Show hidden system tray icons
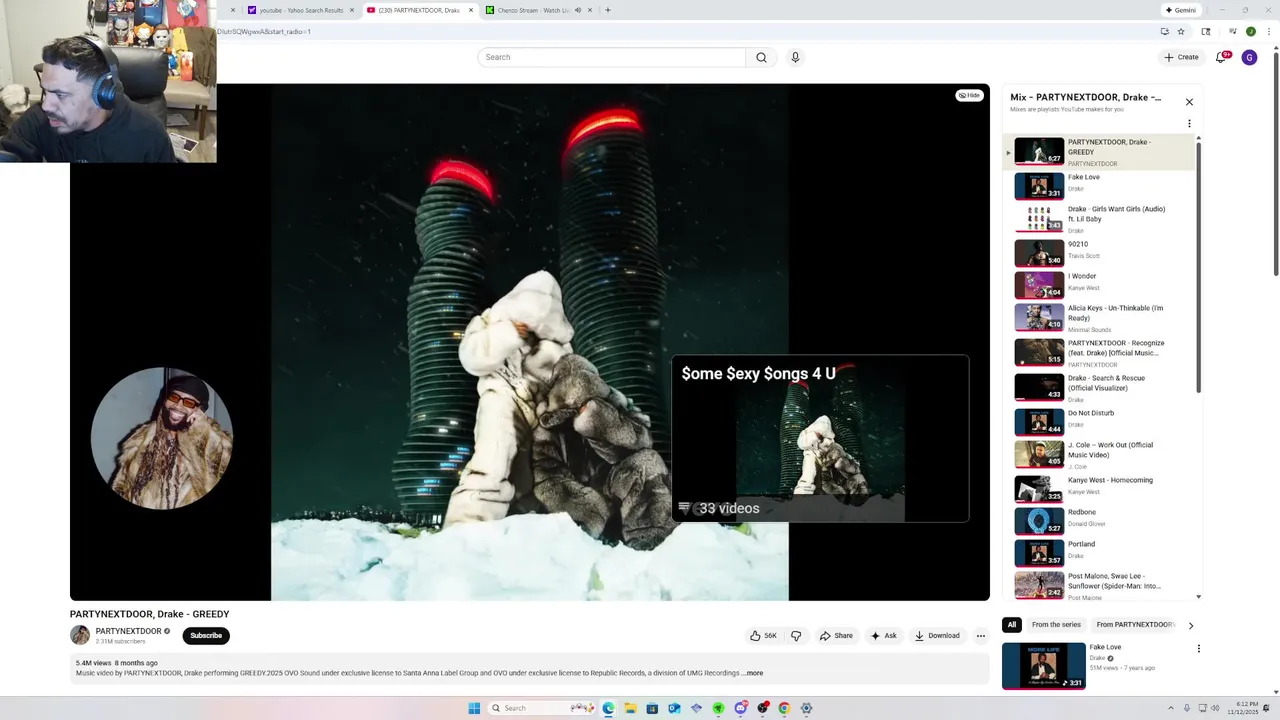This screenshot has height=720, width=1280. click(x=1173, y=708)
